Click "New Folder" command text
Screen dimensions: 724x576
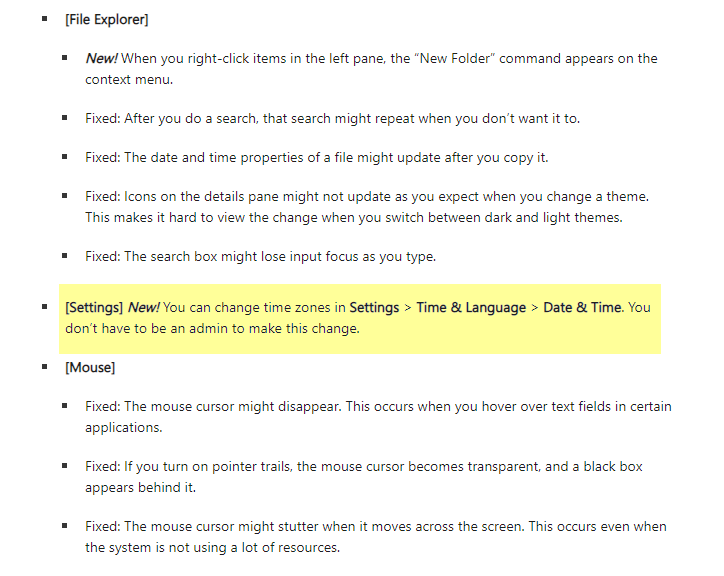(454, 58)
